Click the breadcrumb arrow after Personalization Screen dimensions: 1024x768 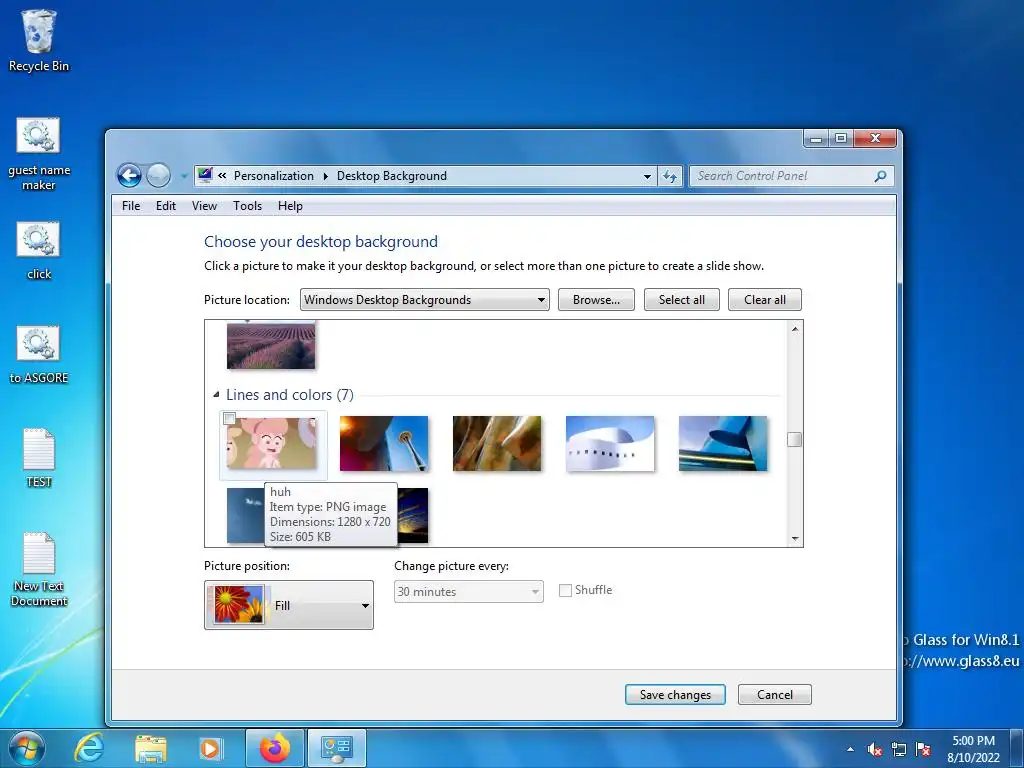(325, 176)
